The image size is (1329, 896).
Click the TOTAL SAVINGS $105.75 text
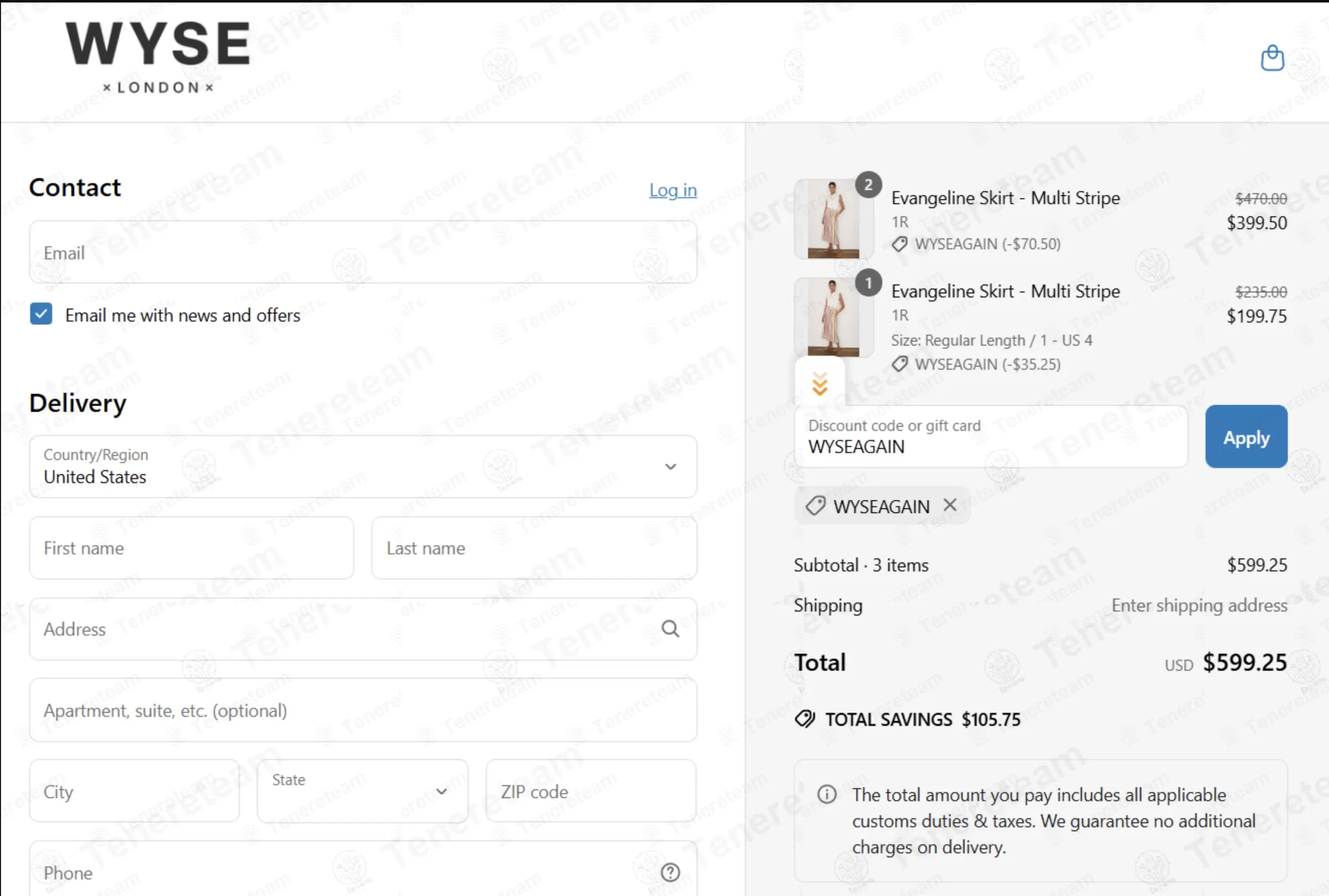click(922, 719)
